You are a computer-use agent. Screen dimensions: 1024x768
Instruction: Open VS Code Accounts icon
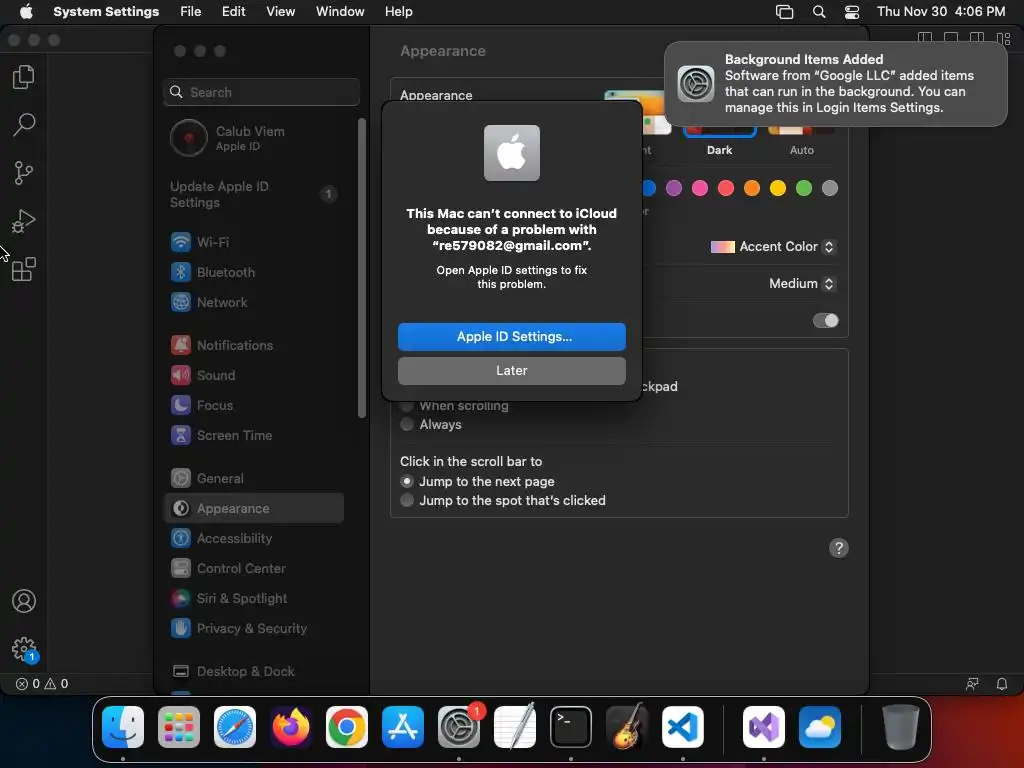pos(24,601)
